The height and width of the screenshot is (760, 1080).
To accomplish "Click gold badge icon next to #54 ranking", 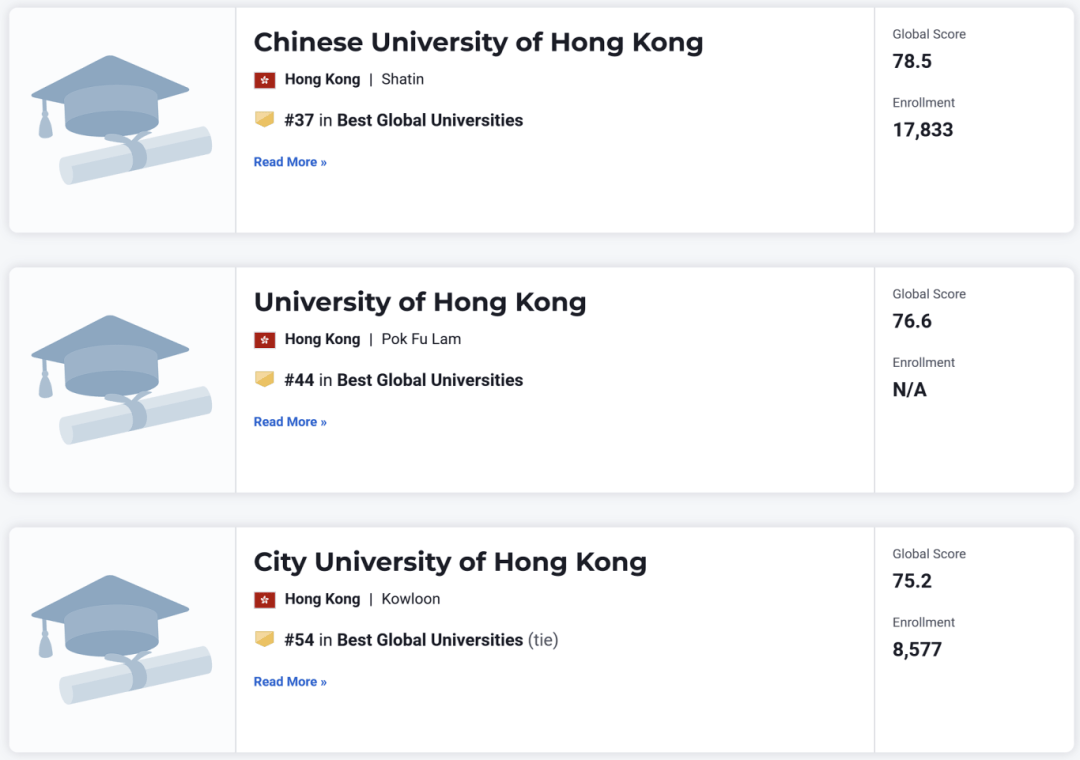I will [x=264, y=639].
